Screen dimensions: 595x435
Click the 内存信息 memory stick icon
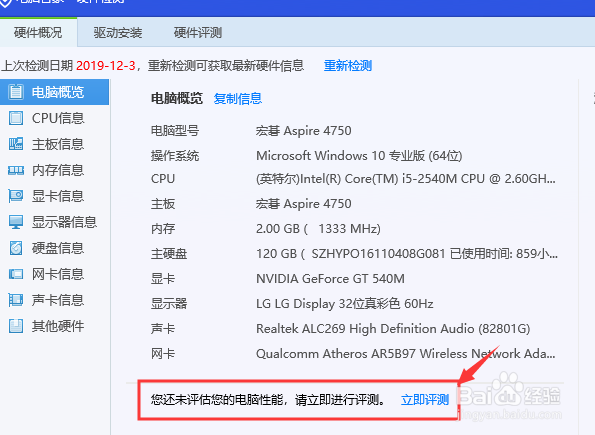(x=16, y=170)
